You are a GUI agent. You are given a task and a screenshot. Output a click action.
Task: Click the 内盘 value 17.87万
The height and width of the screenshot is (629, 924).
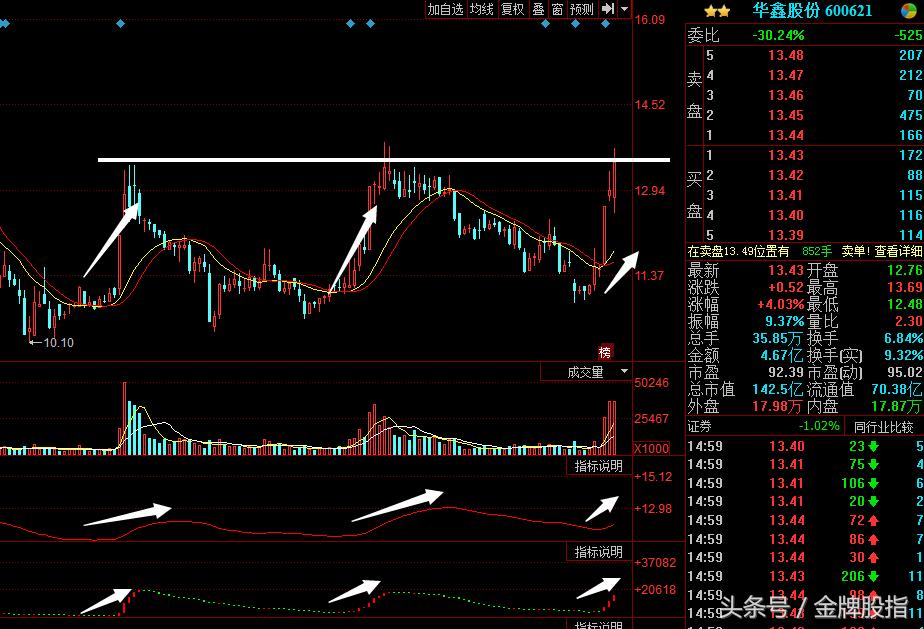click(x=896, y=407)
